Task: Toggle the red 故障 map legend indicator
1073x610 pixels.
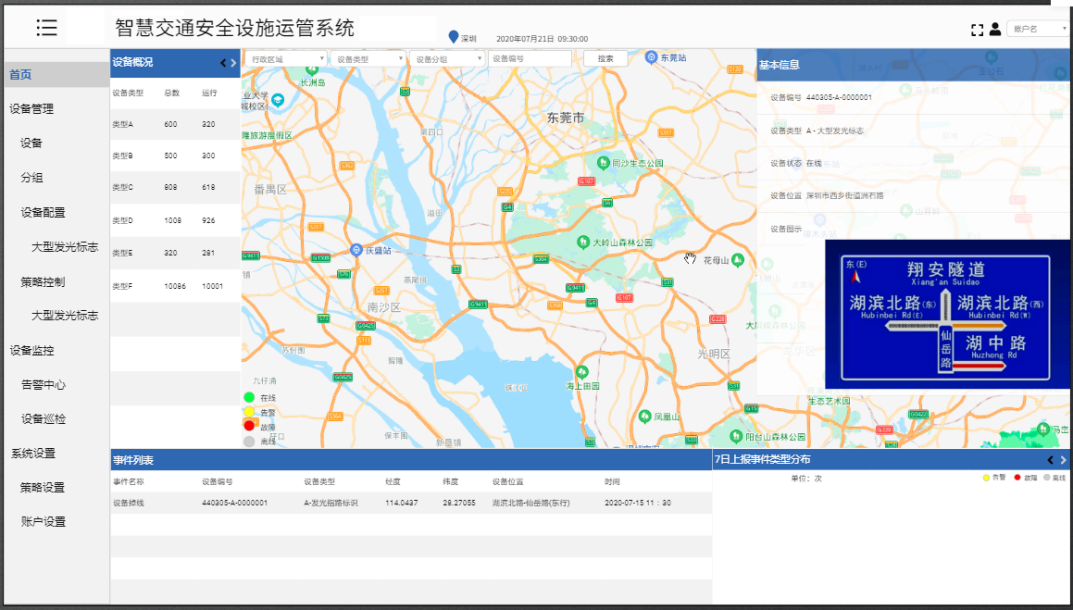Action: coord(249,426)
